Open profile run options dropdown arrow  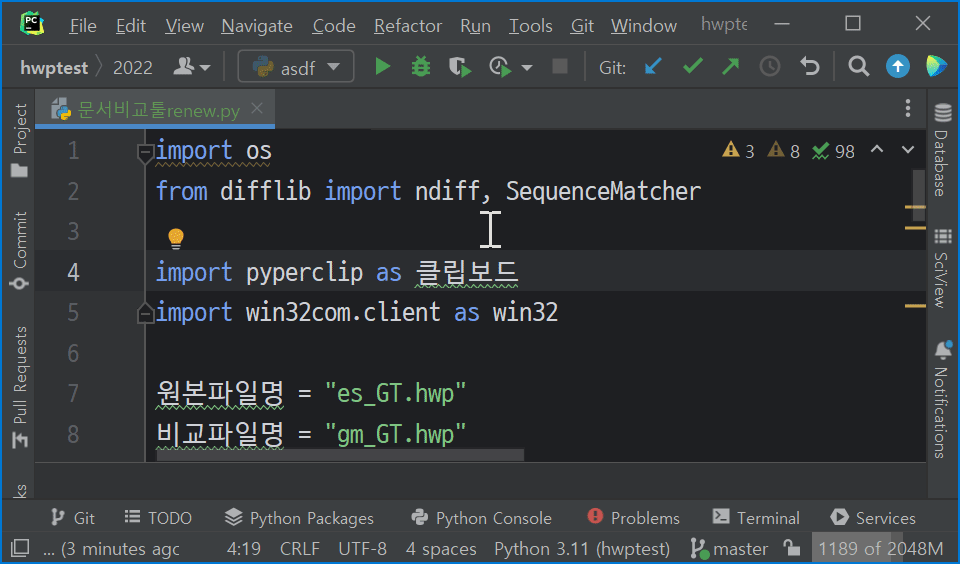tap(527, 67)
